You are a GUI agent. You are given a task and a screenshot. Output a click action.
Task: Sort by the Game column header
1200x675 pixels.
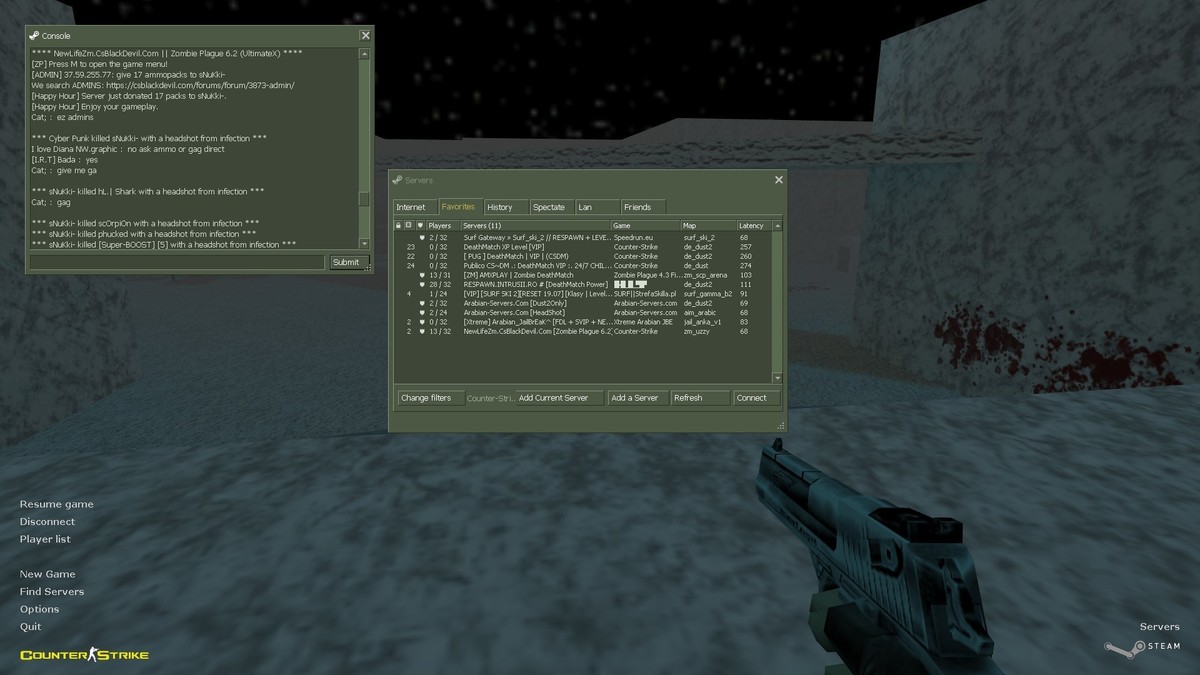[646, 226]
